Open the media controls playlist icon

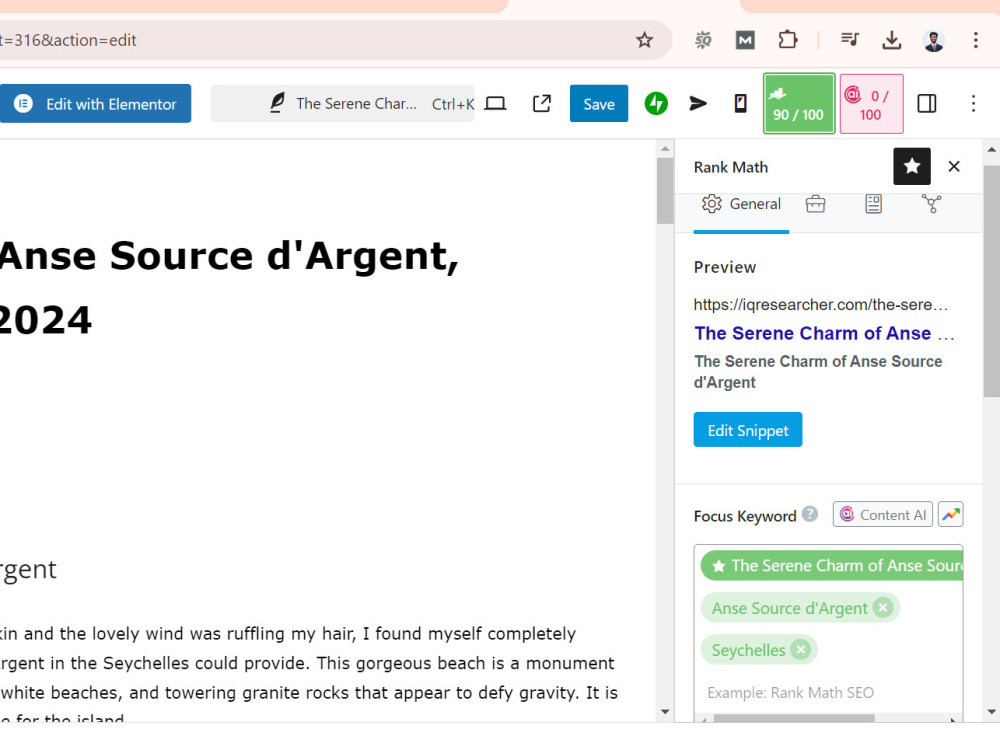(x=849, y=40)
